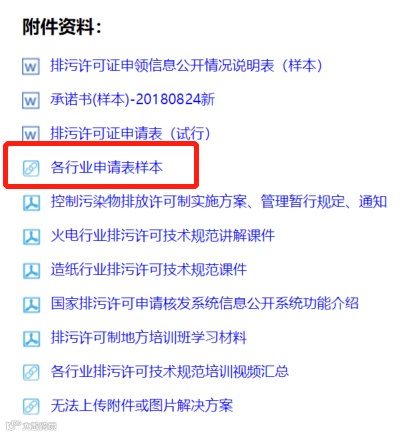
Task: Open 控制污染物排放许可制实施方案、管理暂行规定、通知 PDF
Action: click(x=219, y=201)
